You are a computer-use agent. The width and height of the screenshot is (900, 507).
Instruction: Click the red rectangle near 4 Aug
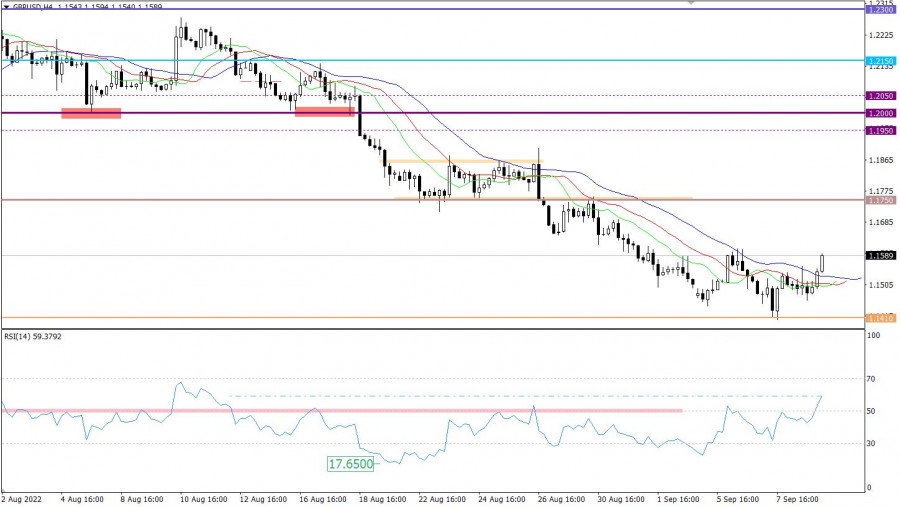click(91, 113)
